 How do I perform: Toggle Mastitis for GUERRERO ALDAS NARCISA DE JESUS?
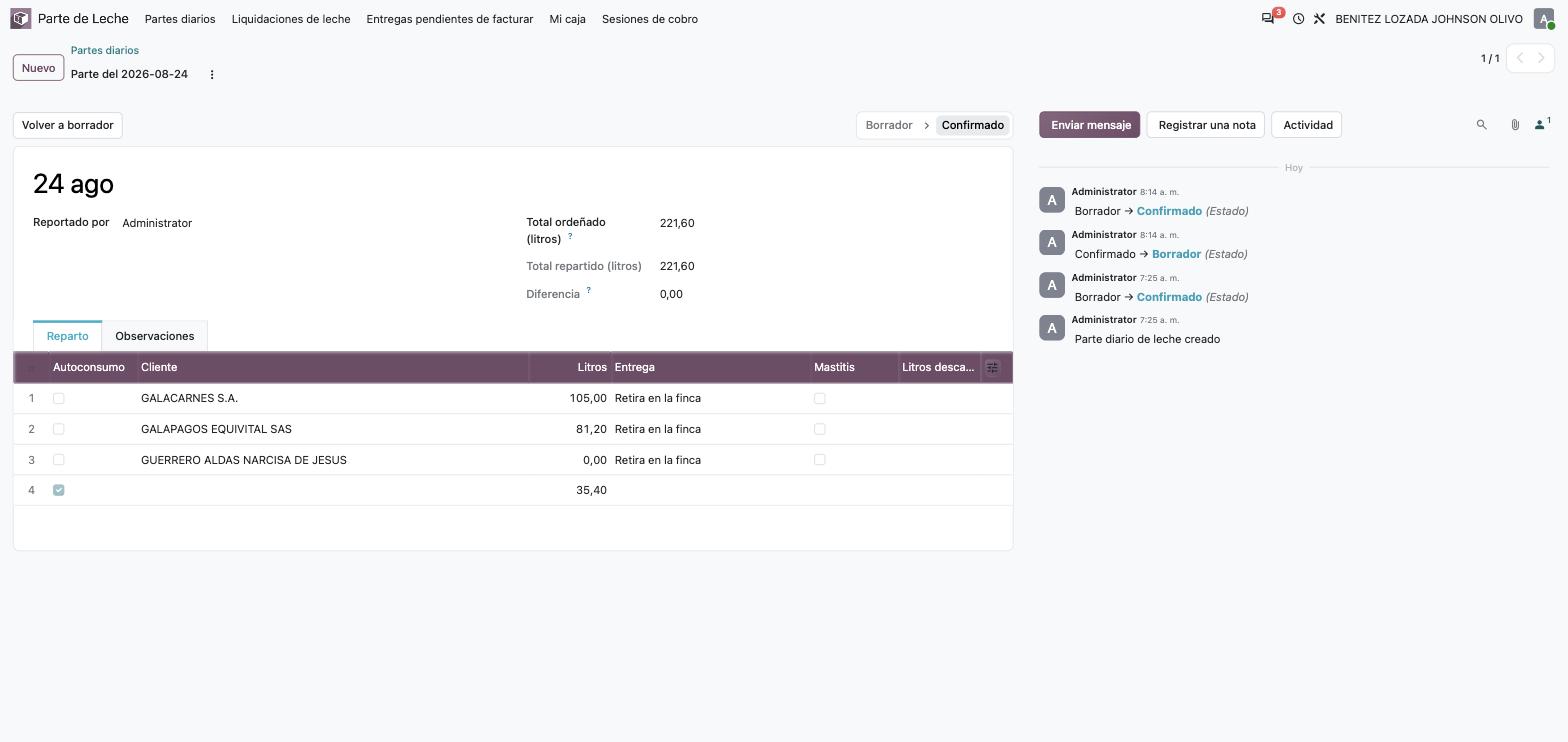pyautogui.click(x=820, y=460)
